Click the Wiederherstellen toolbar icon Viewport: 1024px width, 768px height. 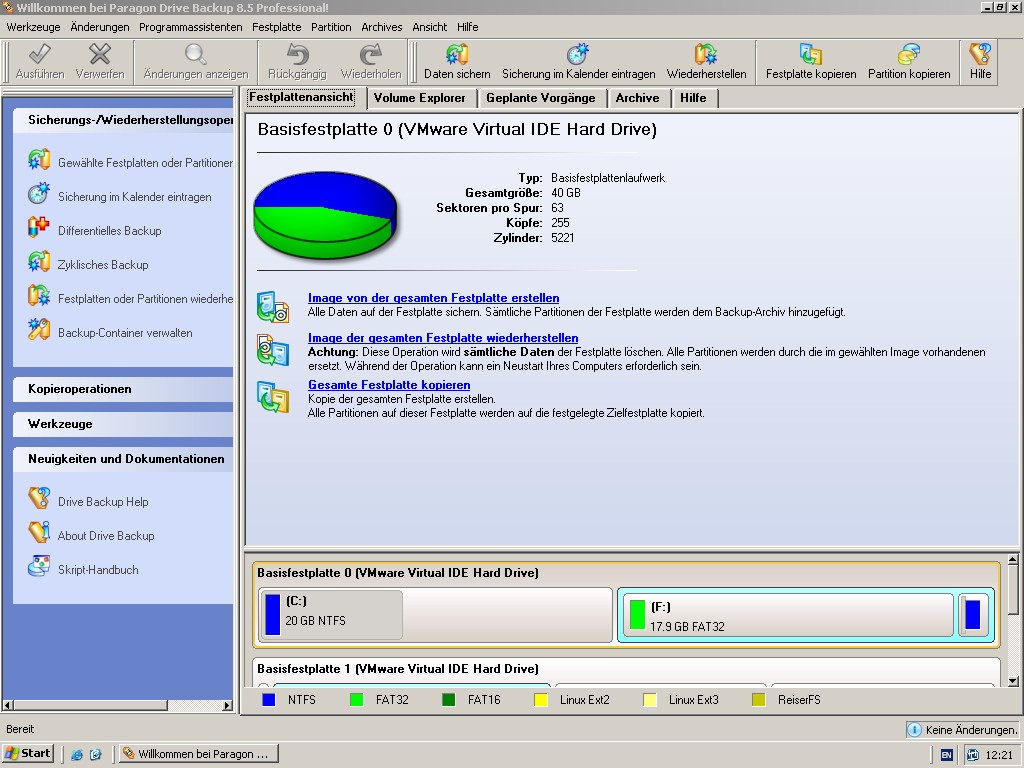[x=706, y=54]
